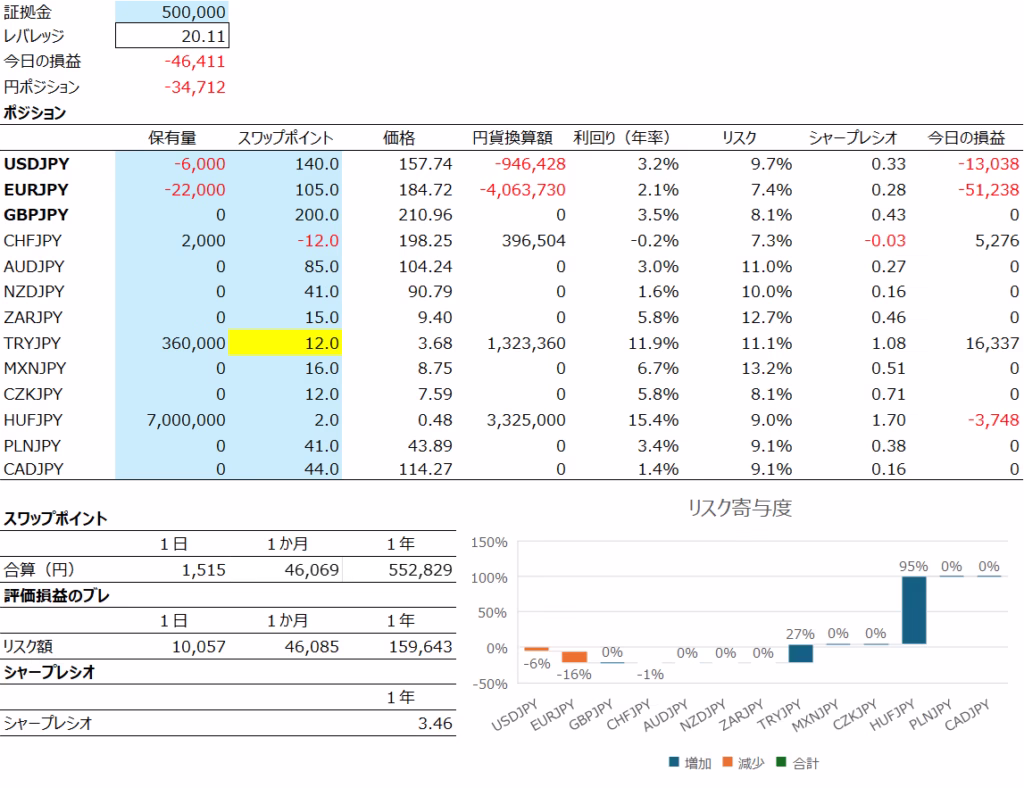This screenshot has width=1024, height=788.
Task: Click the orange EURJPY -16% chart bar
Action: tap(574, 657)
